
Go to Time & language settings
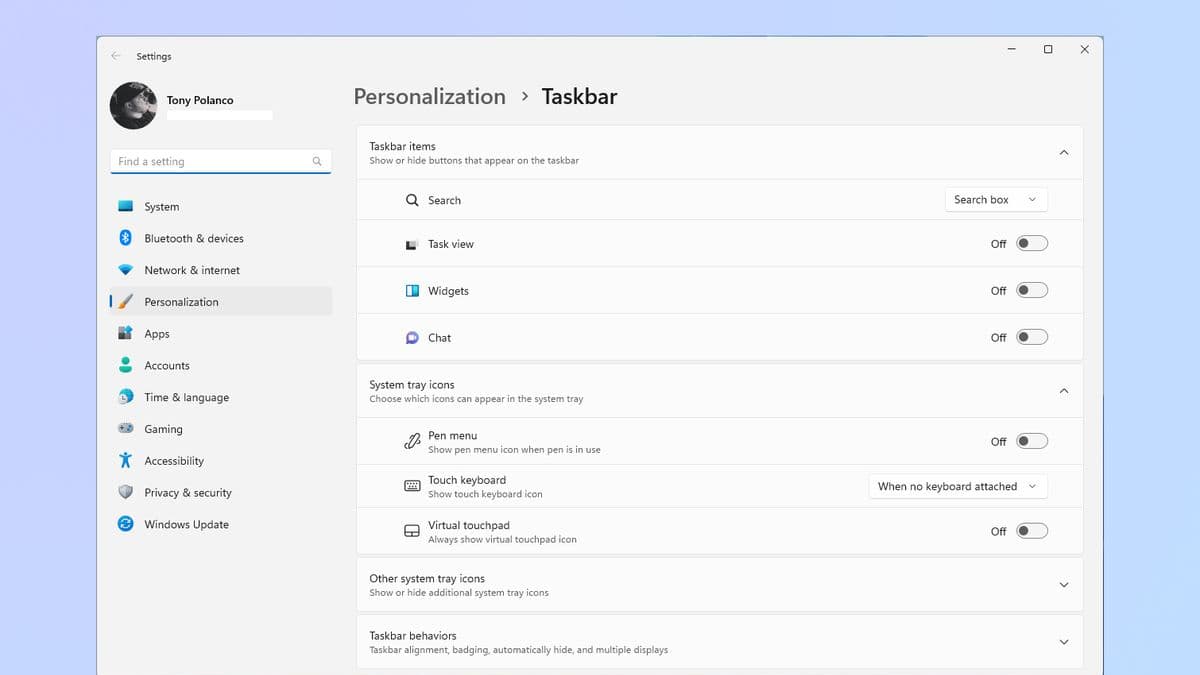click(x=186, y=397)
